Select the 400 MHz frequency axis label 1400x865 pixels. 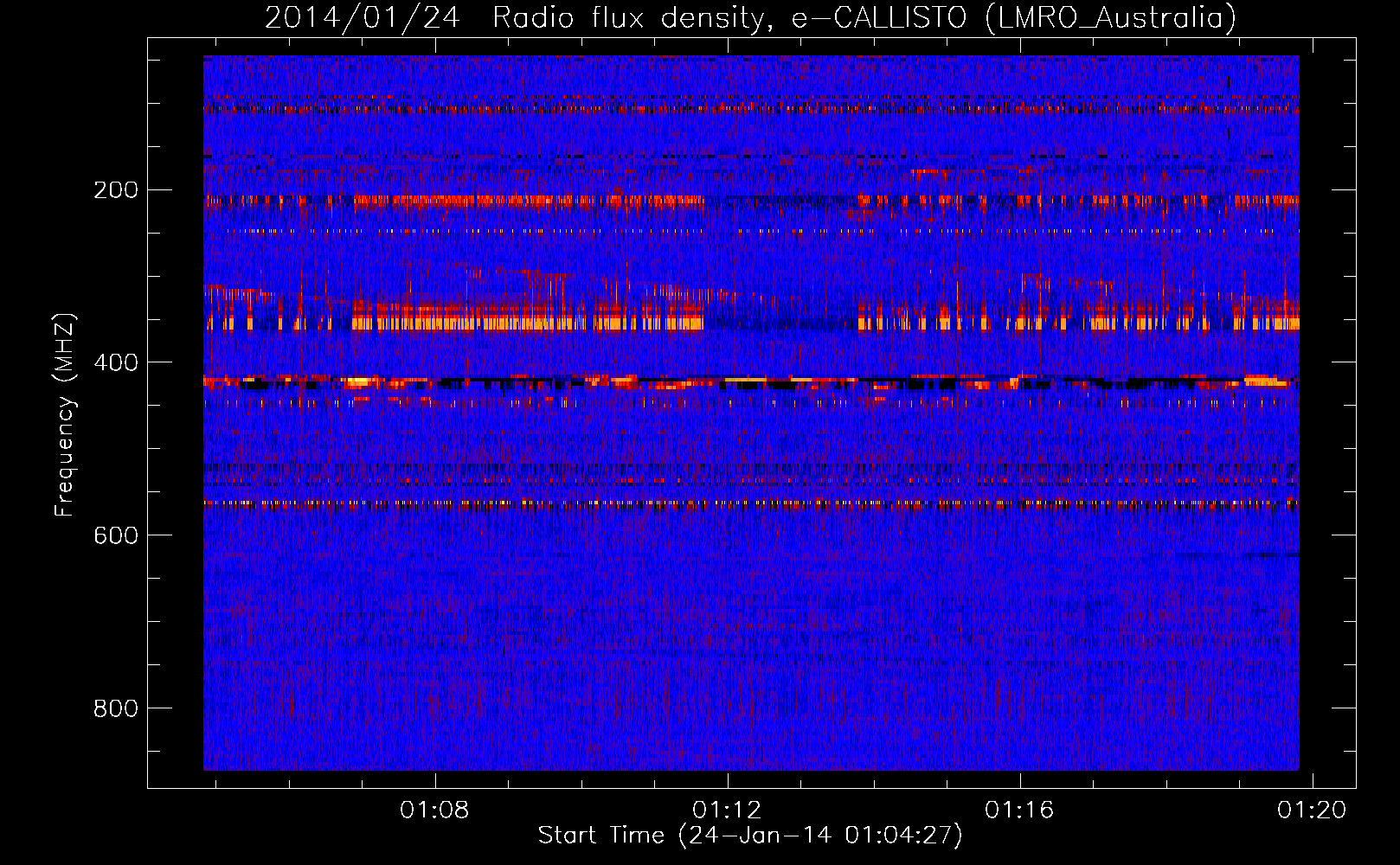click(x=116, y=363)
